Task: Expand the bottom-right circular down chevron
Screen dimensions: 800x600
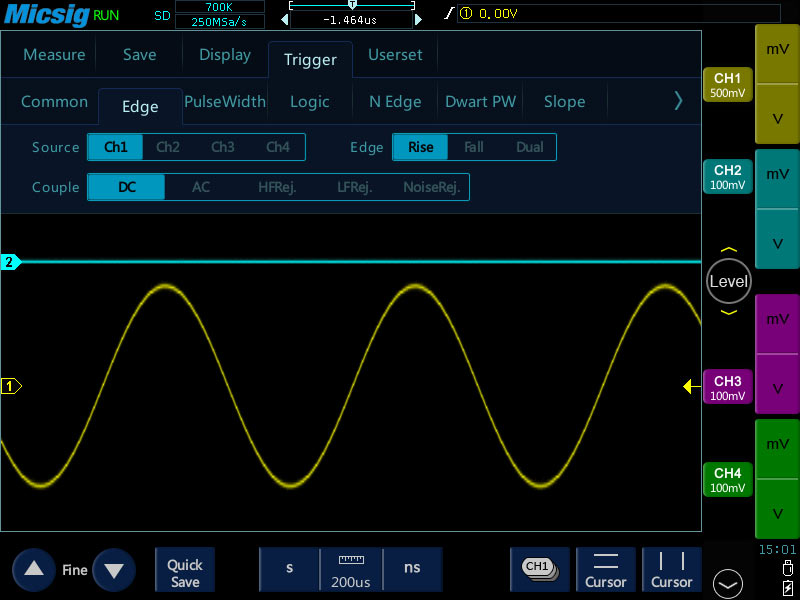Action: (x=727, y=583)
